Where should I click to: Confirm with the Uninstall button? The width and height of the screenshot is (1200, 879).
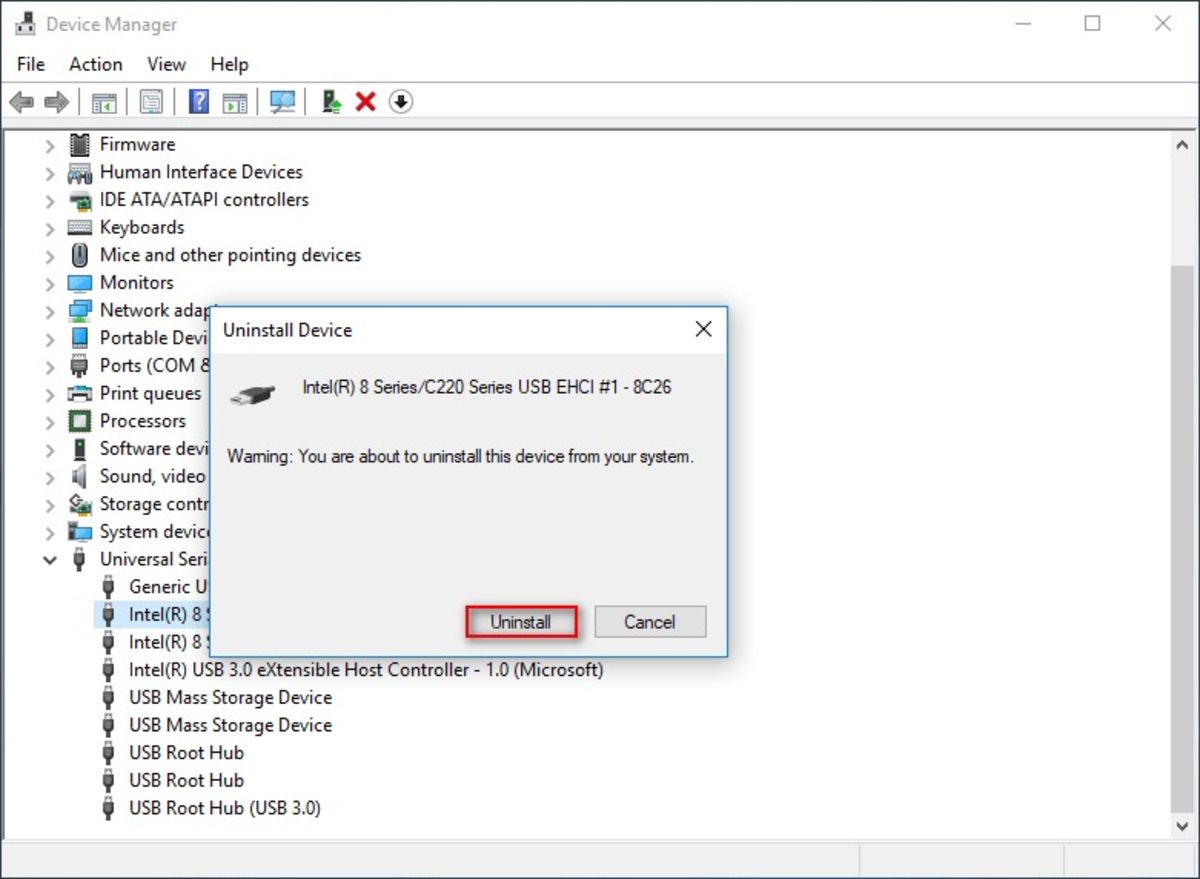click(x=521, y=622)
